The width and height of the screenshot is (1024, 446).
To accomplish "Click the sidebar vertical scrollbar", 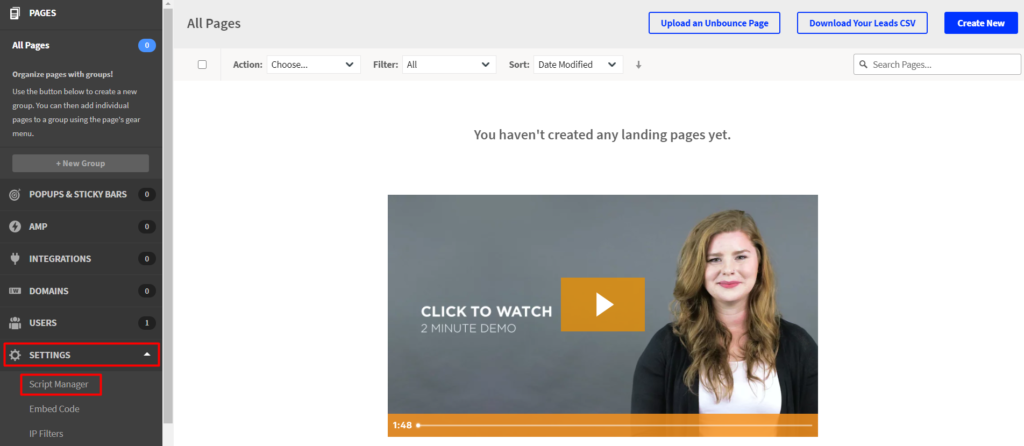I will point(168,215).
